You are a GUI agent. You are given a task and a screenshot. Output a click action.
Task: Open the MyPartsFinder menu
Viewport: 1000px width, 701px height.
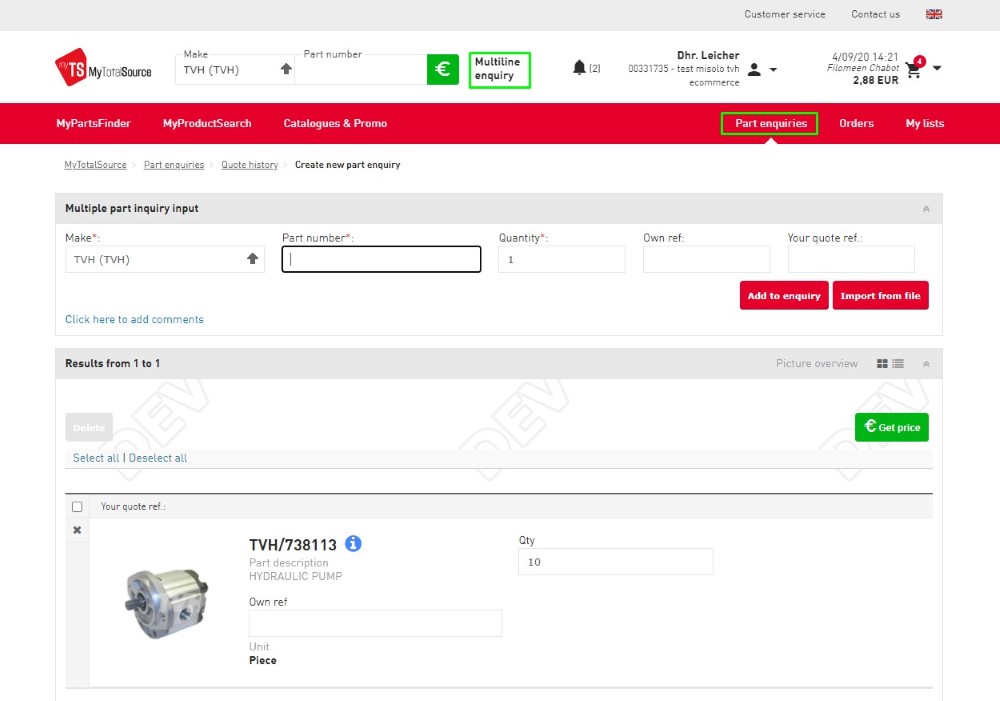(93, 123)
